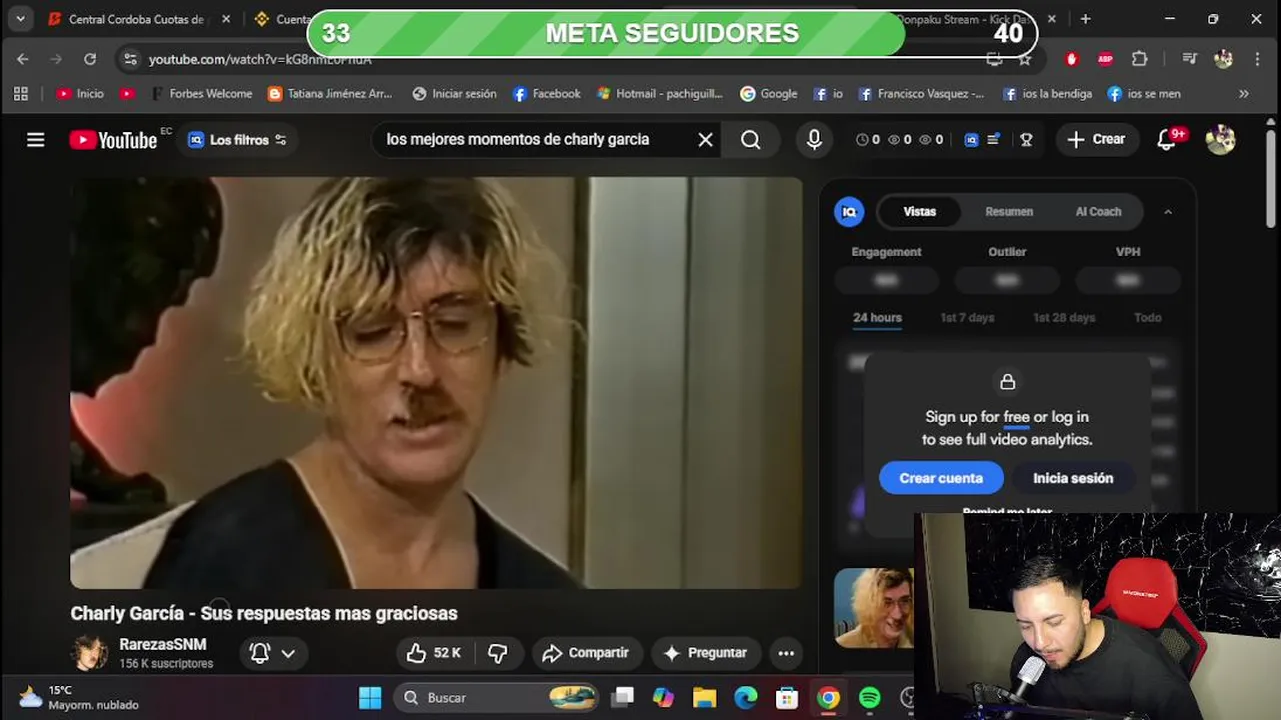Image resolution: width=1281 pixels, height=720 pixels.
Task: Switch to the Resumen tab
Action: (x=1009, y=211)
